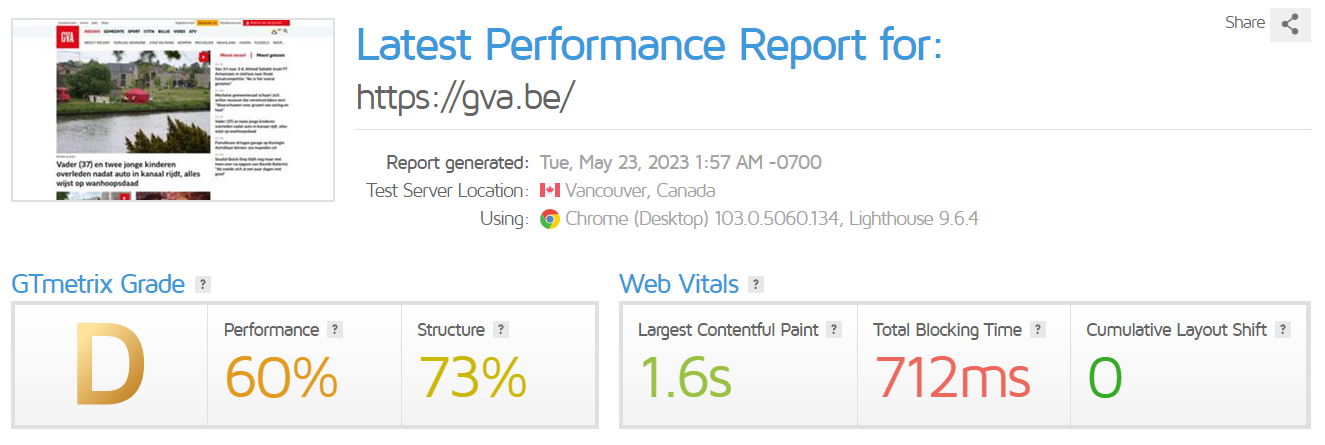Open help icon next to GTmetrix Grade

click(x=203, y=285)
